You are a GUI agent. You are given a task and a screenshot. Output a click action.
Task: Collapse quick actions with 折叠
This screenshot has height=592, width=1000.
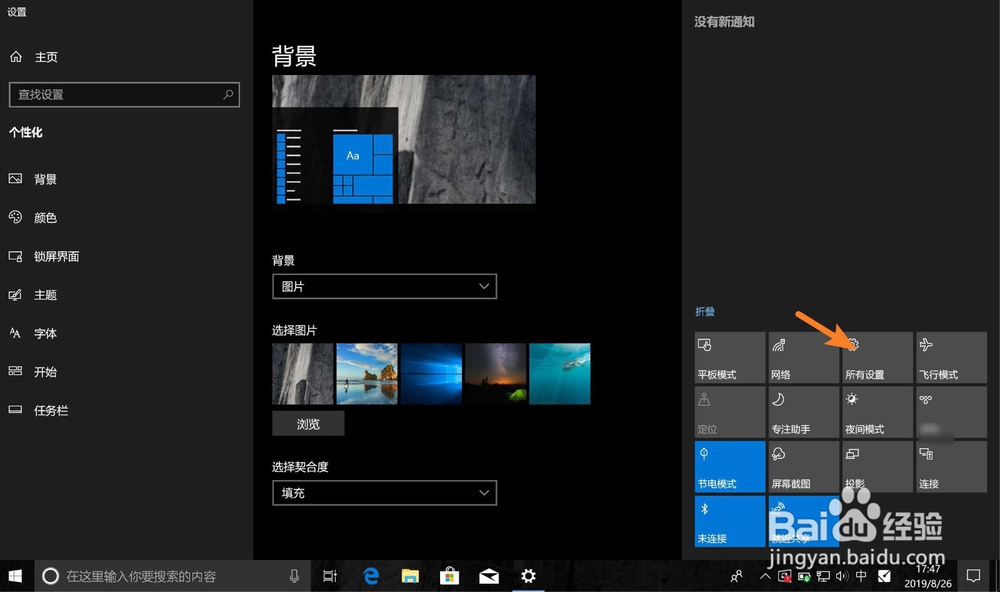click(706, 311)
